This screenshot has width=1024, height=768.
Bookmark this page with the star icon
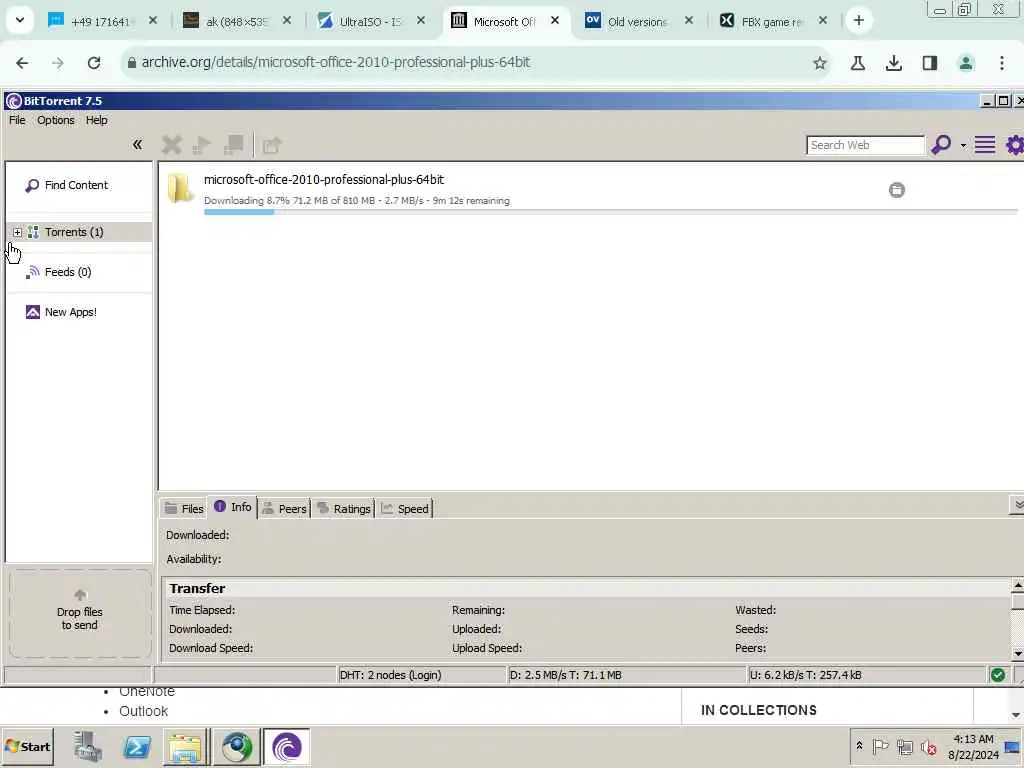[x=820, y=63]
